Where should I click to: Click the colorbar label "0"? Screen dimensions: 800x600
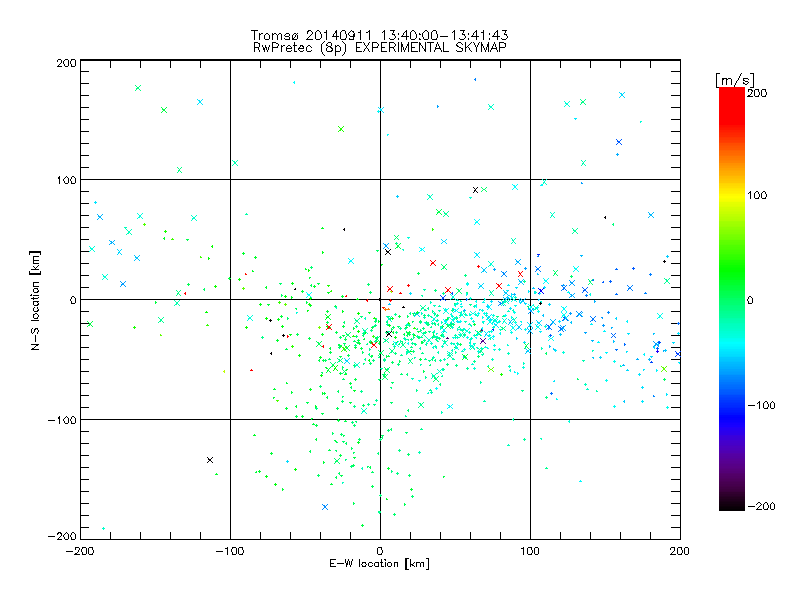750,300
